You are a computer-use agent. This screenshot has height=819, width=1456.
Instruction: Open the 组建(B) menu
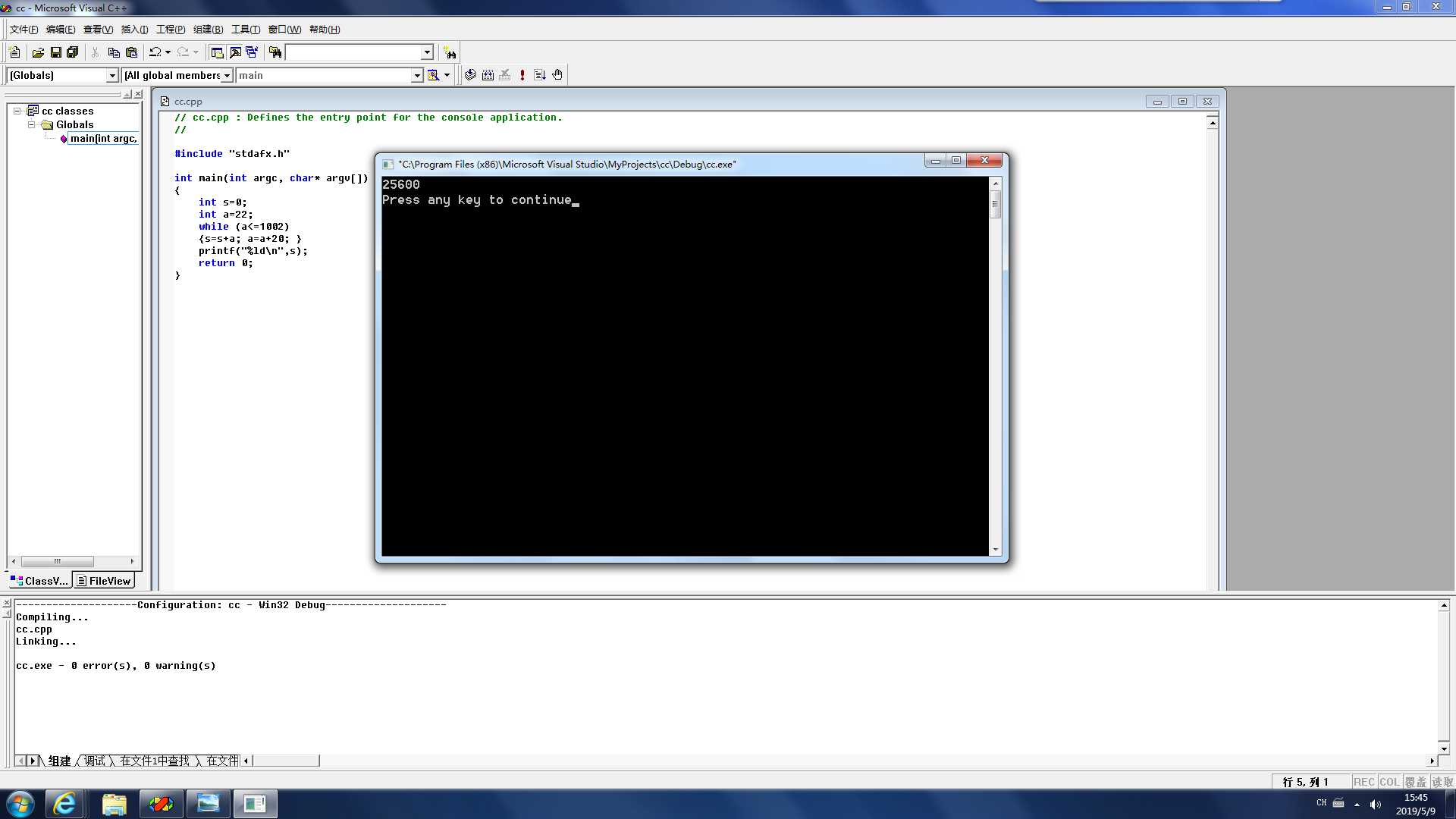(x=208, y=30)
